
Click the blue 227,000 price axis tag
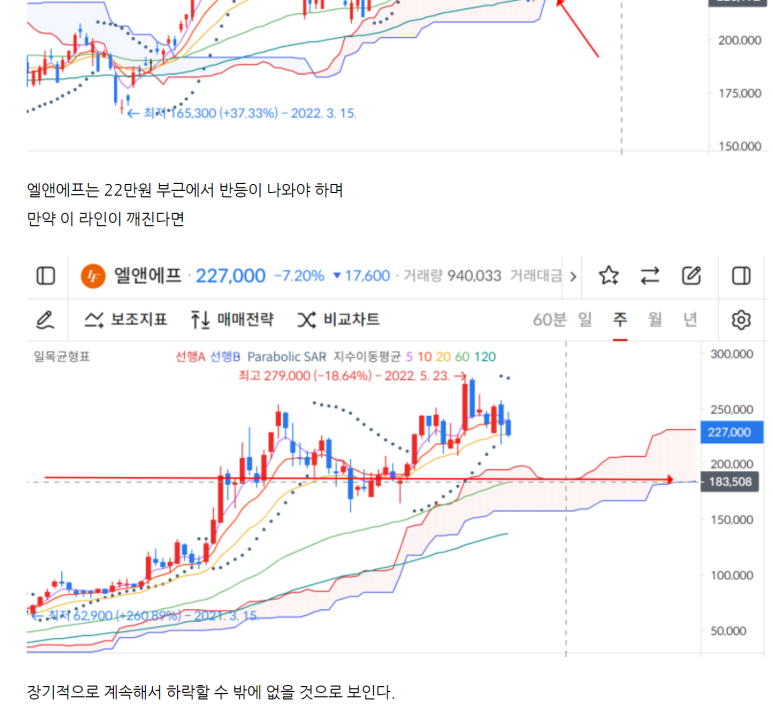[x=732, y=432]
